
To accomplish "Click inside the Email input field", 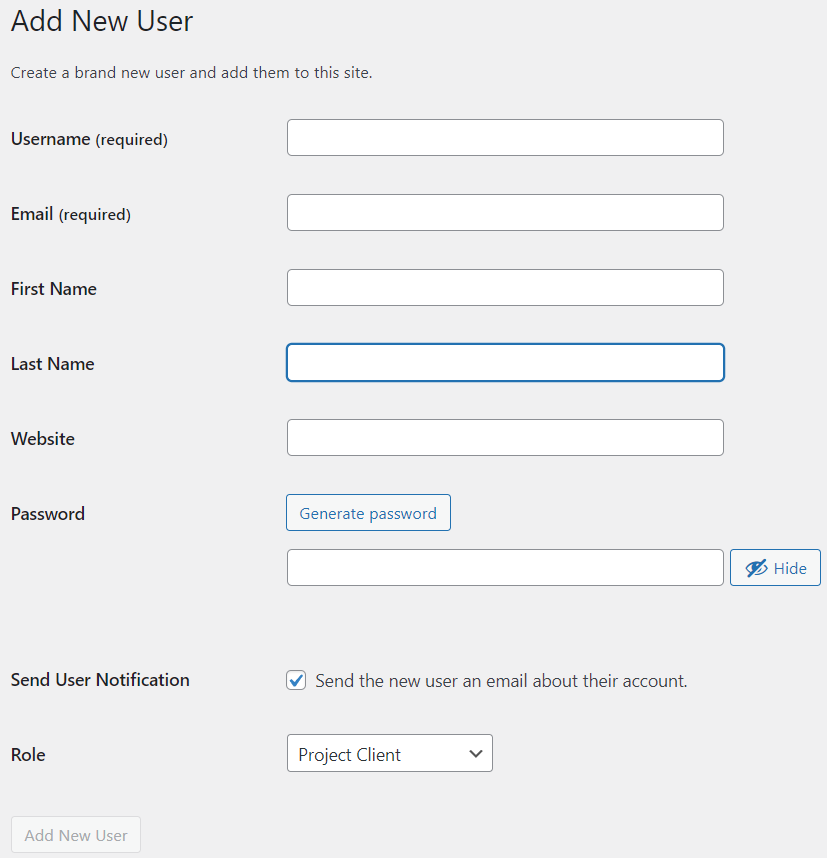I will [x=504, y=212].
